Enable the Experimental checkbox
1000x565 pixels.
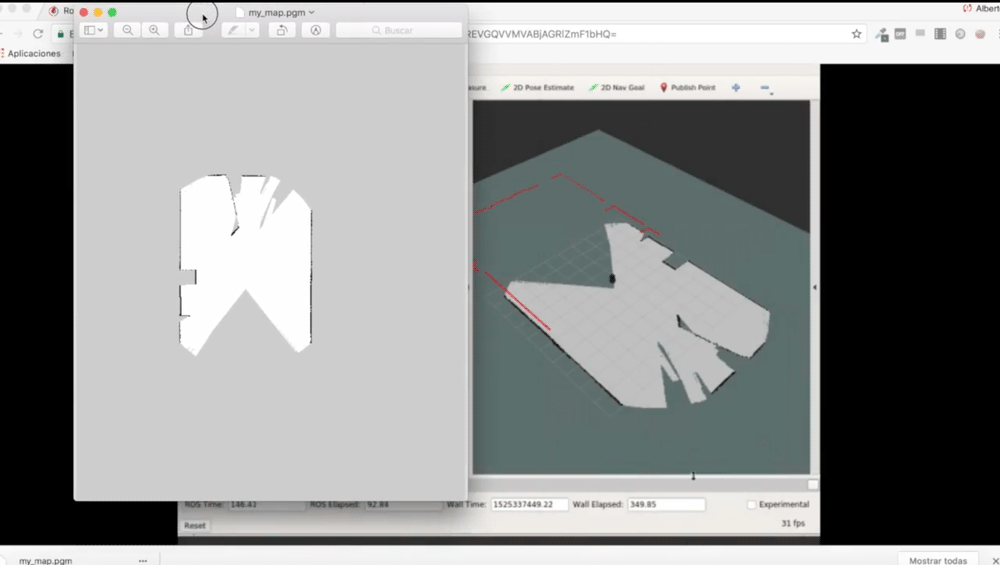tap(752, 505)
